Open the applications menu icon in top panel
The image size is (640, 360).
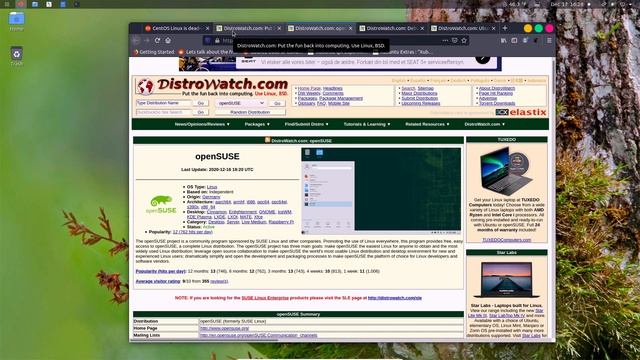tap(7, 4)
